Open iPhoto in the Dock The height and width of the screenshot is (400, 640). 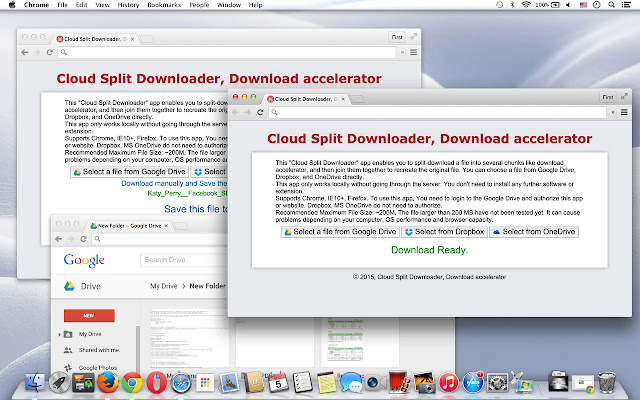(424, 382)
